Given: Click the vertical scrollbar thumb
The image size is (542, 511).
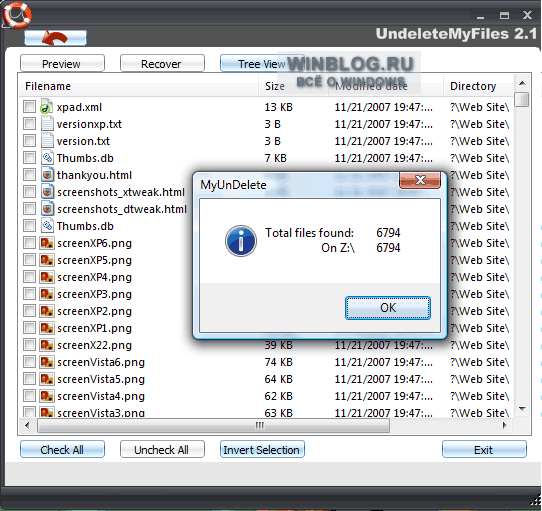Looking at the screenshot, I should pos(522,99).
